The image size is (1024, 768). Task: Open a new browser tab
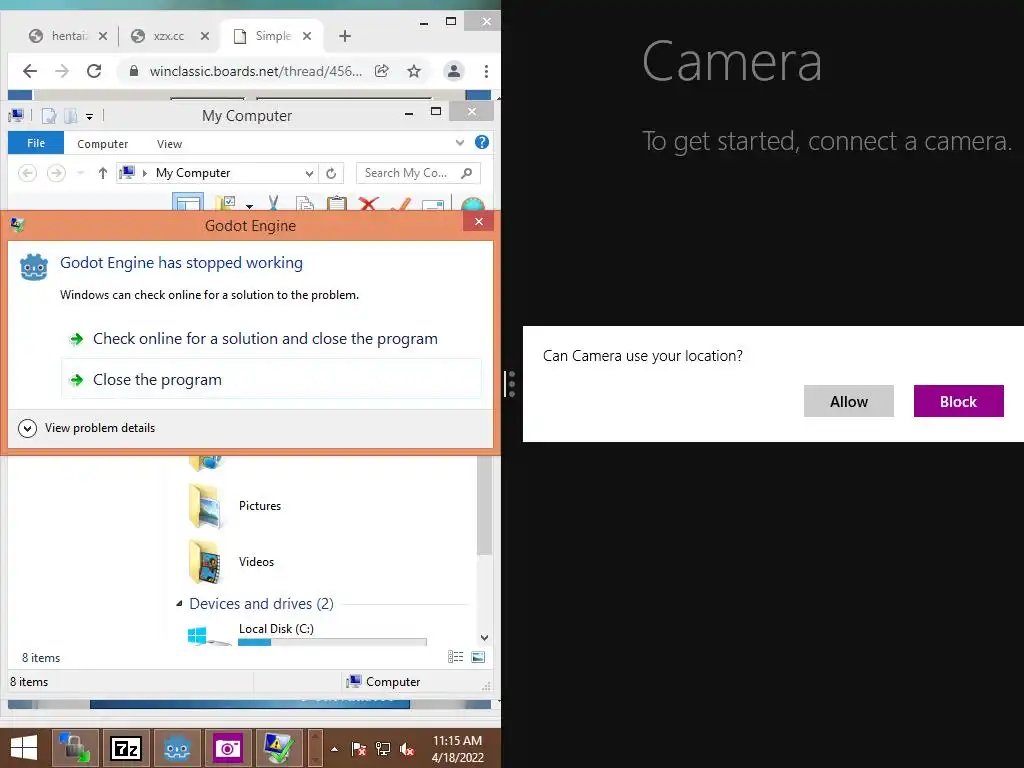[345, 36]
